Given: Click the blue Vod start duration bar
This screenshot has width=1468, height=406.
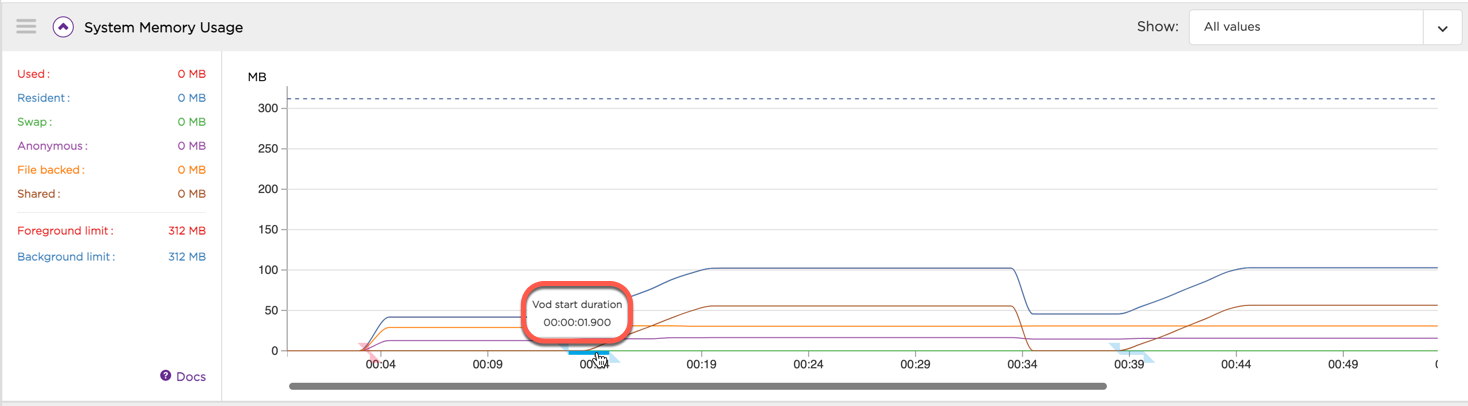Looking at the screenshot, I should point(587,352).
